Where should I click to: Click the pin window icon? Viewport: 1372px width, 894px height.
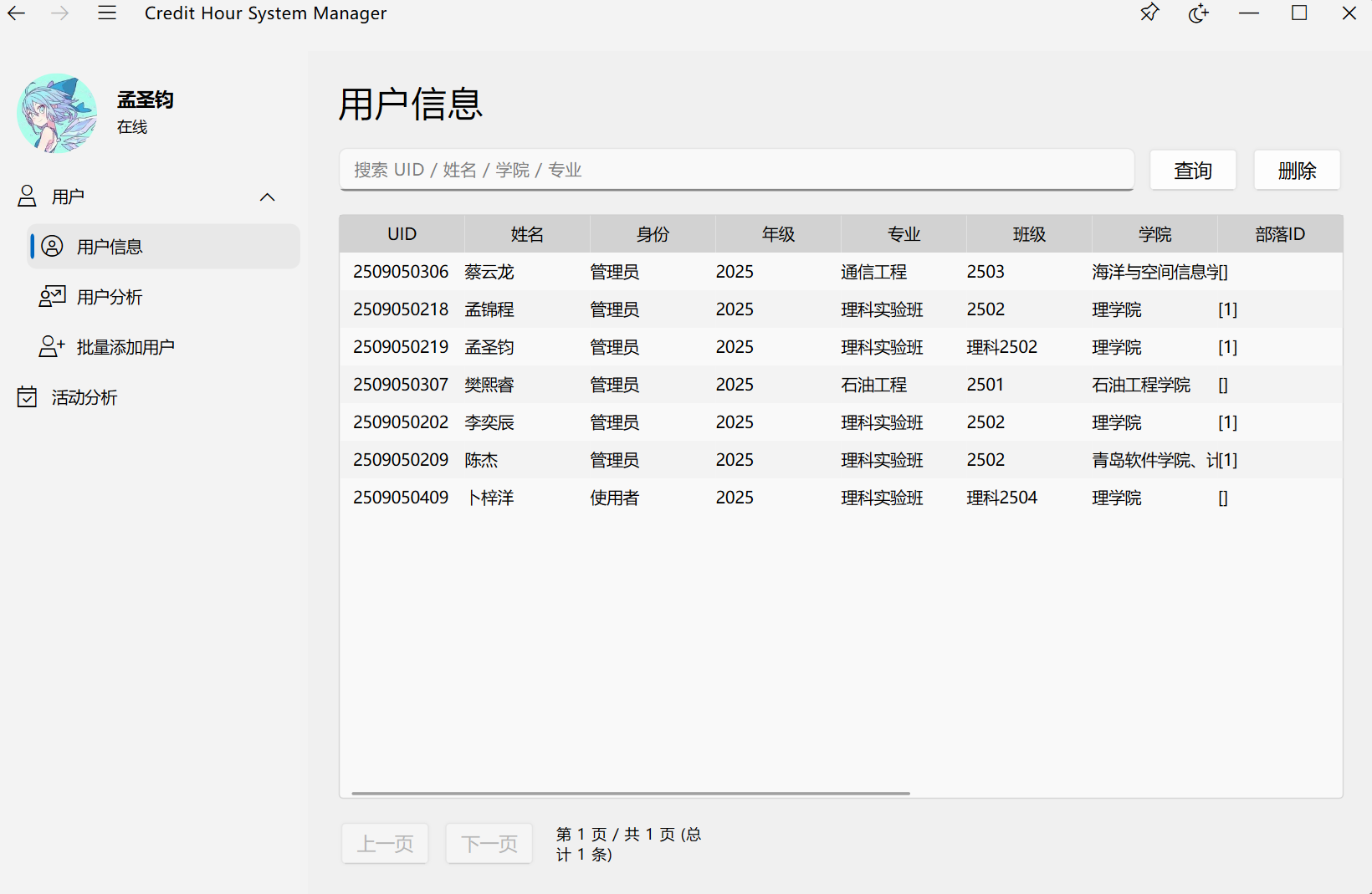click(1149, 13)
